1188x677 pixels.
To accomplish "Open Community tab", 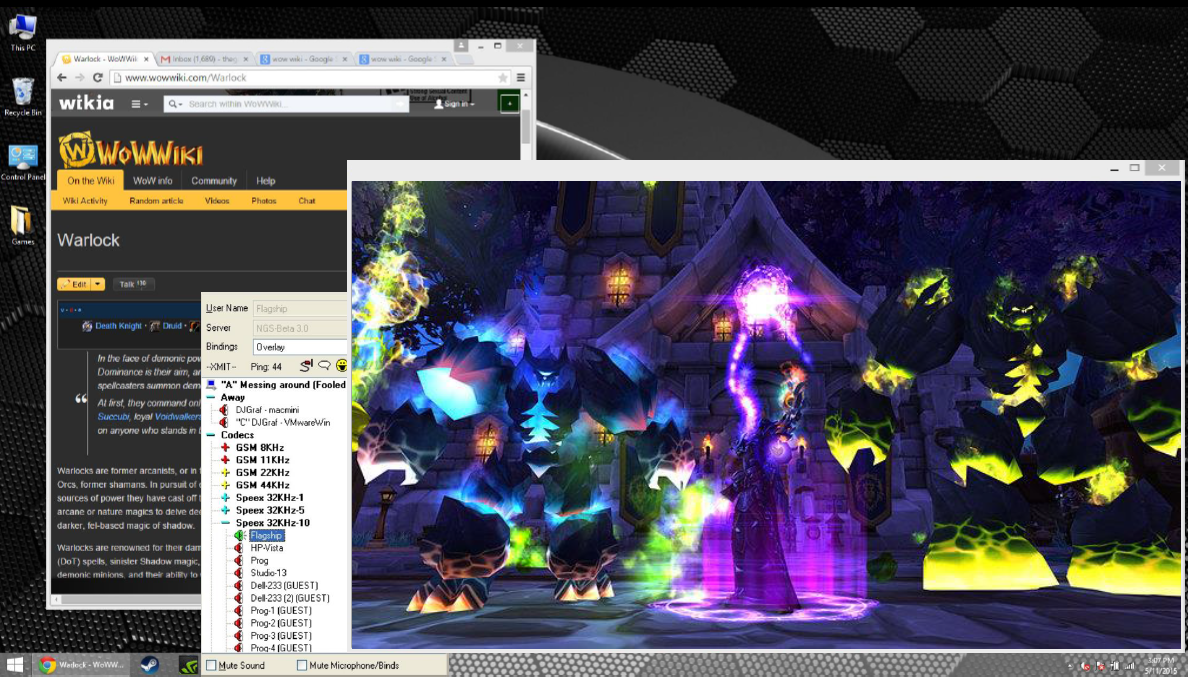I will click(214, 180).
